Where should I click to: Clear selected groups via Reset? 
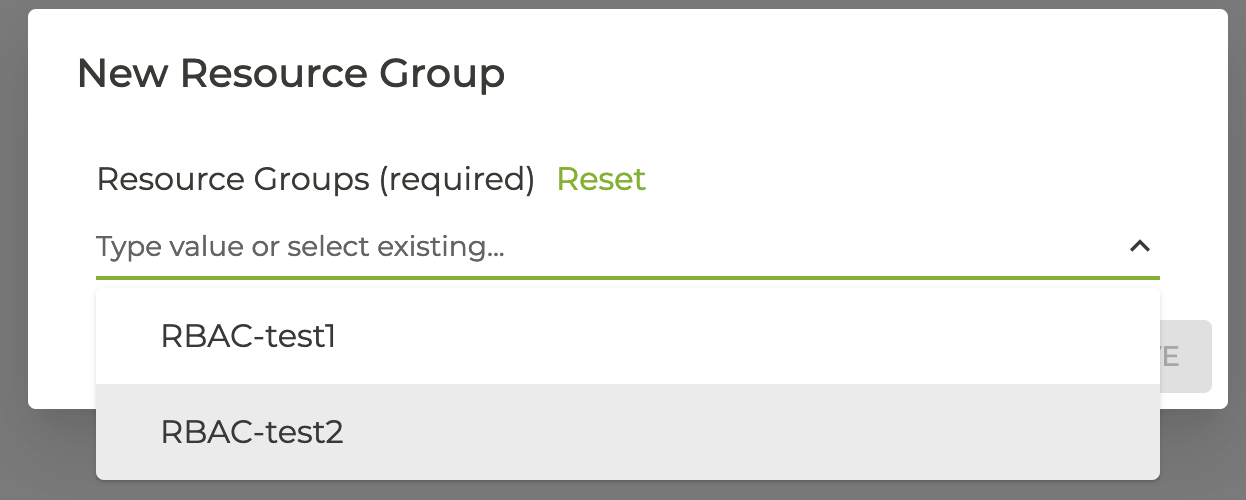[601, 179]
